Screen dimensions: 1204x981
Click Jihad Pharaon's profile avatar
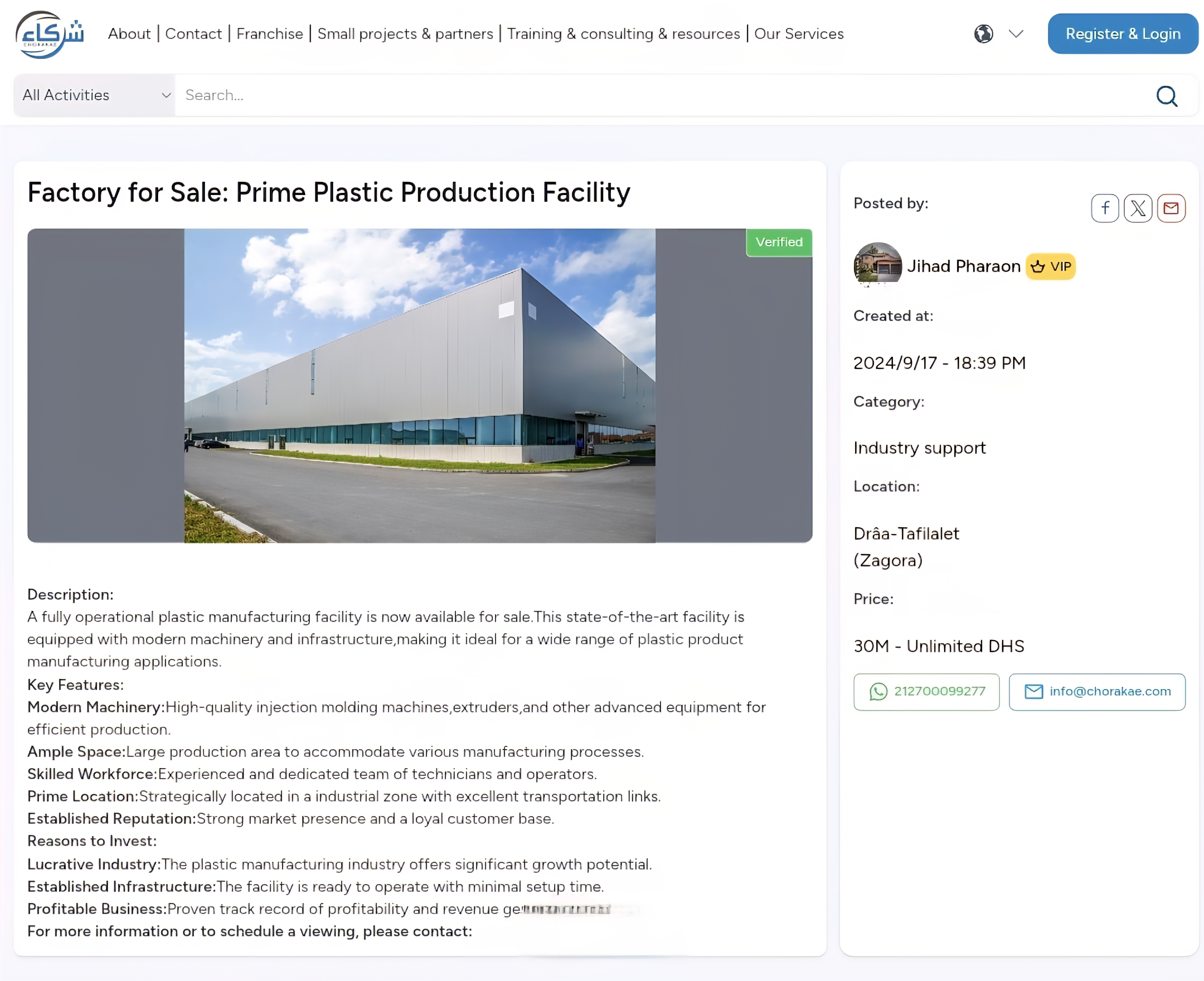tap(877, 266)
